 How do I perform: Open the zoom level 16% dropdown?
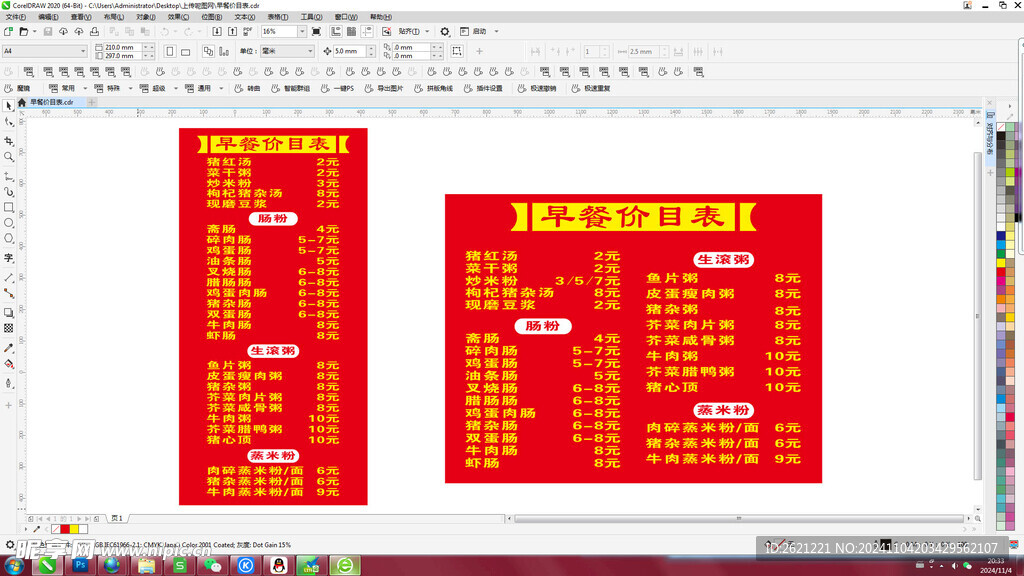(x=302, y=32)
